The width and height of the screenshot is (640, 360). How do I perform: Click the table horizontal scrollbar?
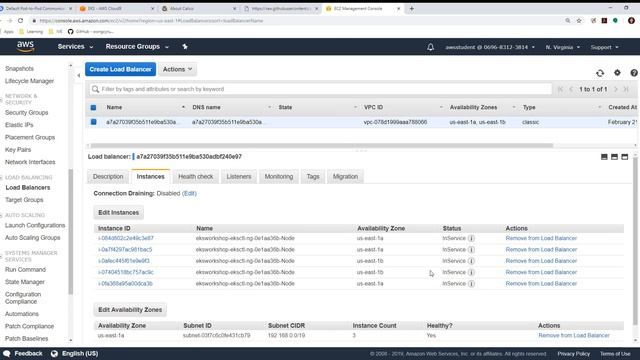tap(322, 145)
